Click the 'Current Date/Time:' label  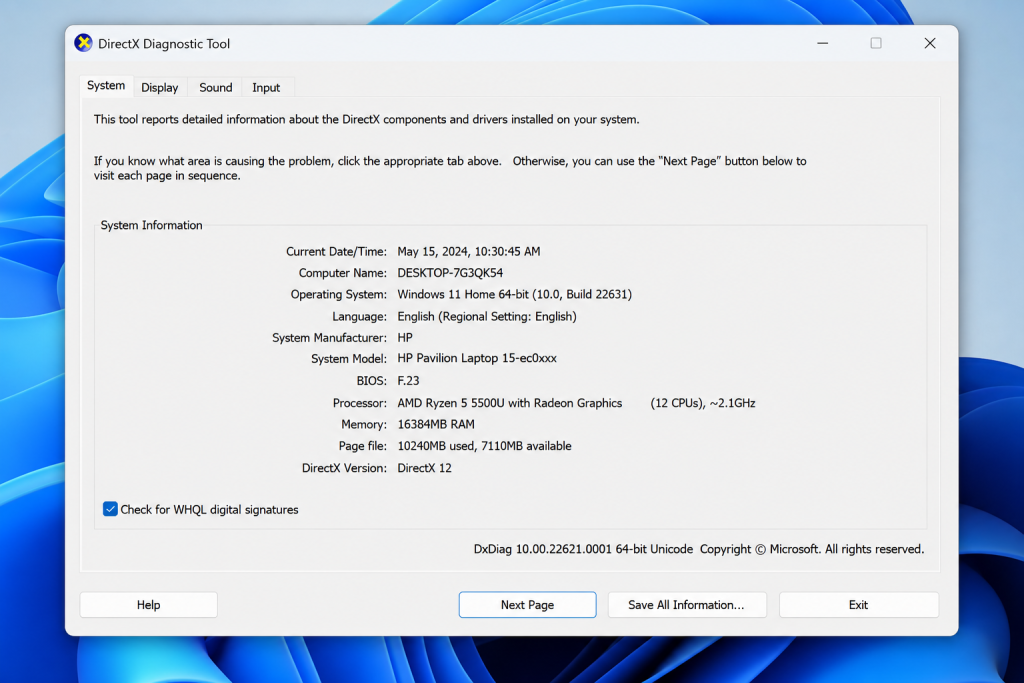(x=336, y=251)
